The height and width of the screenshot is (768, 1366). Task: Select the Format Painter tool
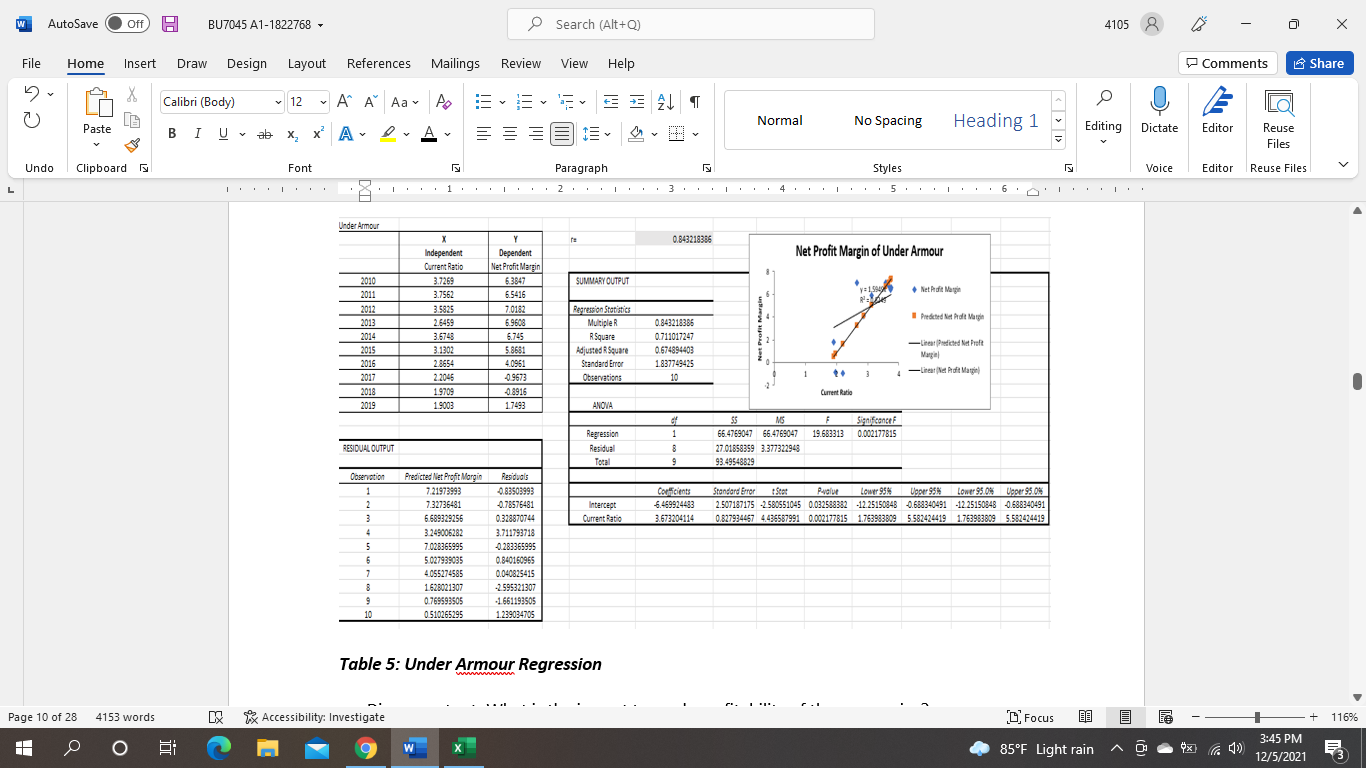point(131,144)
